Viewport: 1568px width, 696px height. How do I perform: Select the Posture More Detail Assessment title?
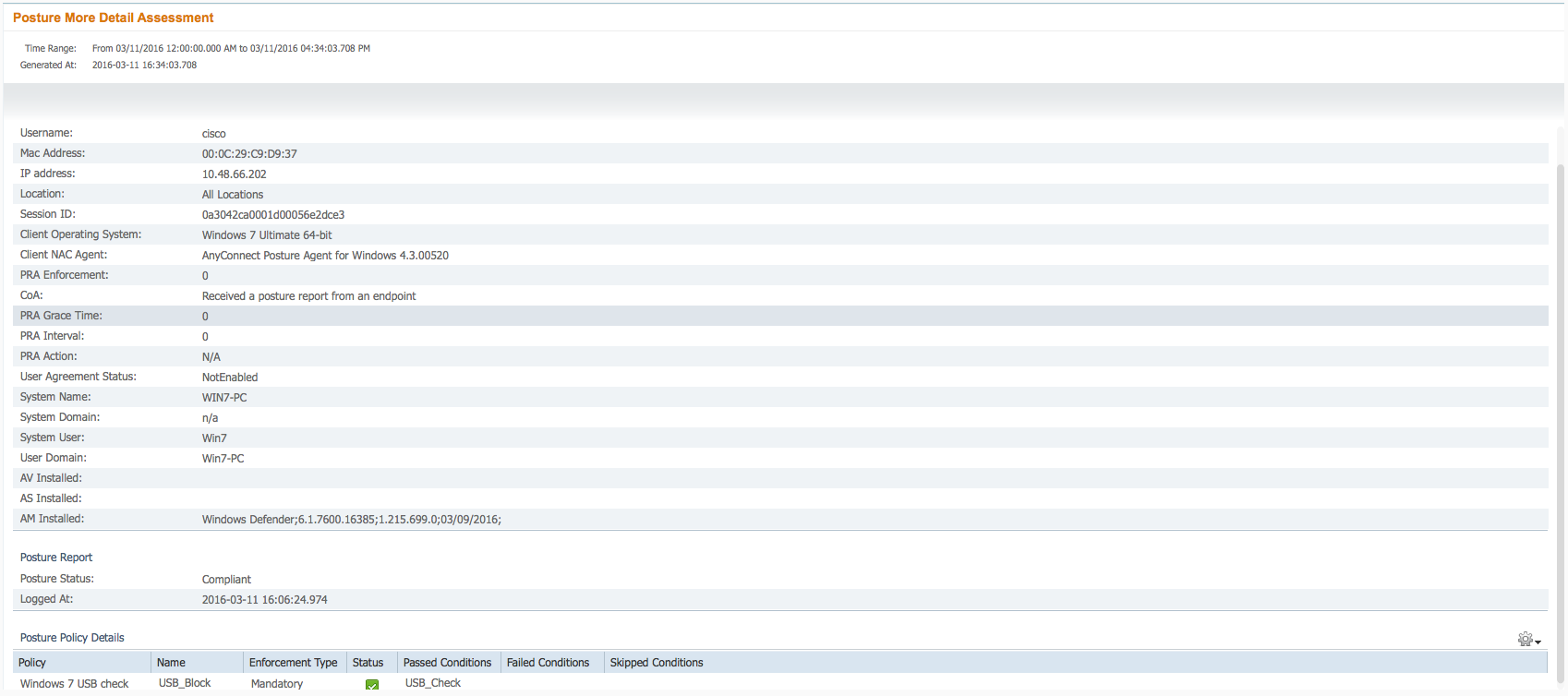click(x=114, y=18)
